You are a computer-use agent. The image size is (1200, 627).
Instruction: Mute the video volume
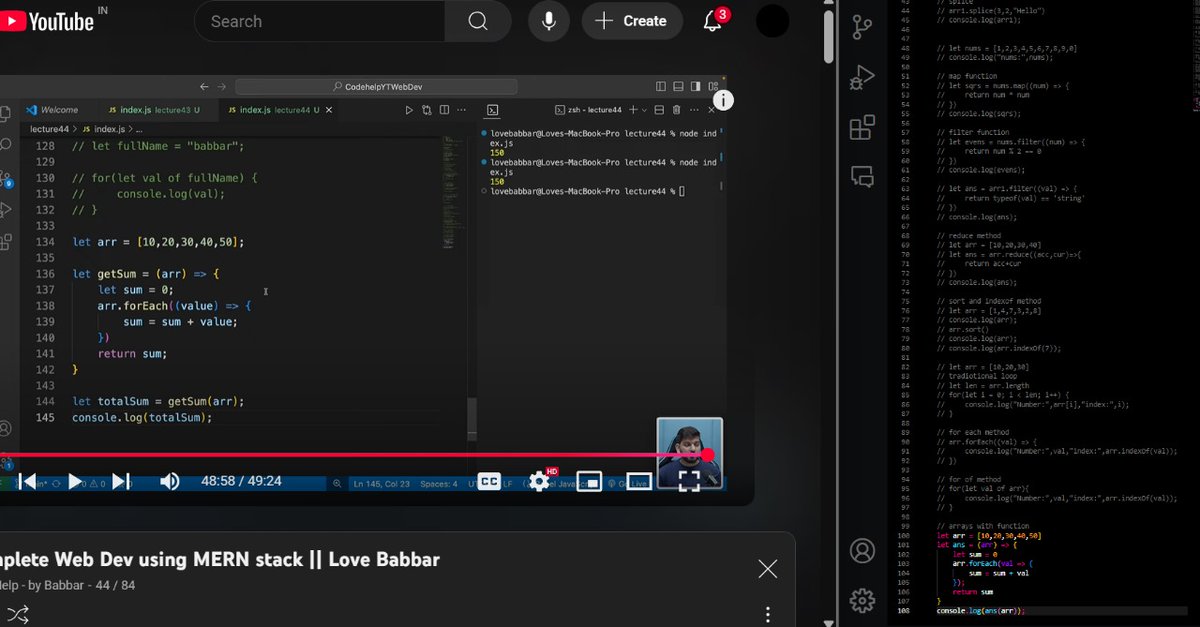point(169,482)
